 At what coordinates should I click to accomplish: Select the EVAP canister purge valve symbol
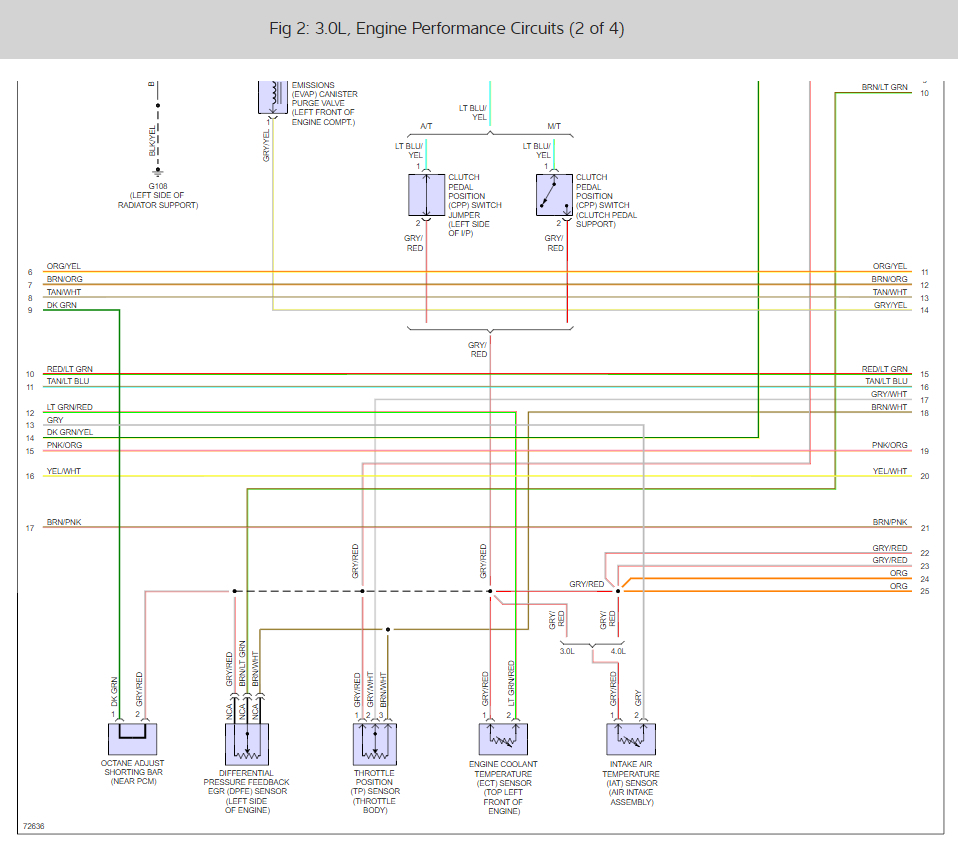[271, 98]
